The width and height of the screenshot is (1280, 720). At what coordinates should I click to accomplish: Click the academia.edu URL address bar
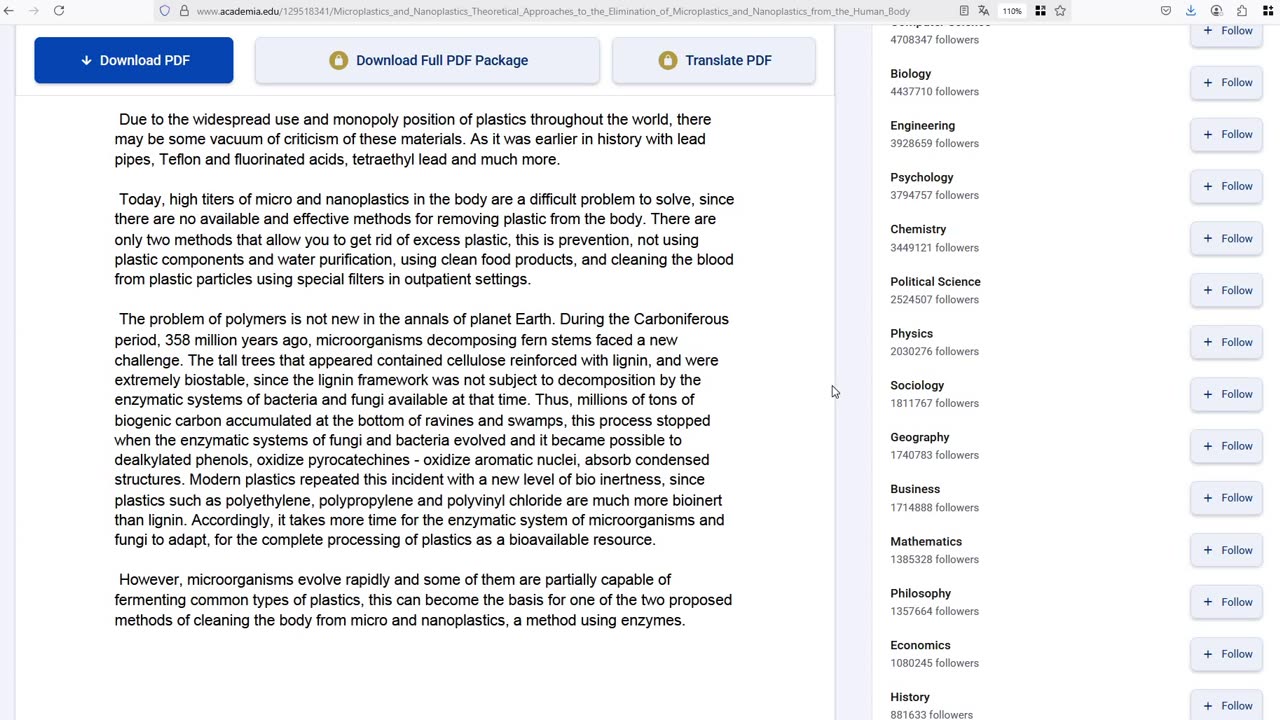(553, 11)
